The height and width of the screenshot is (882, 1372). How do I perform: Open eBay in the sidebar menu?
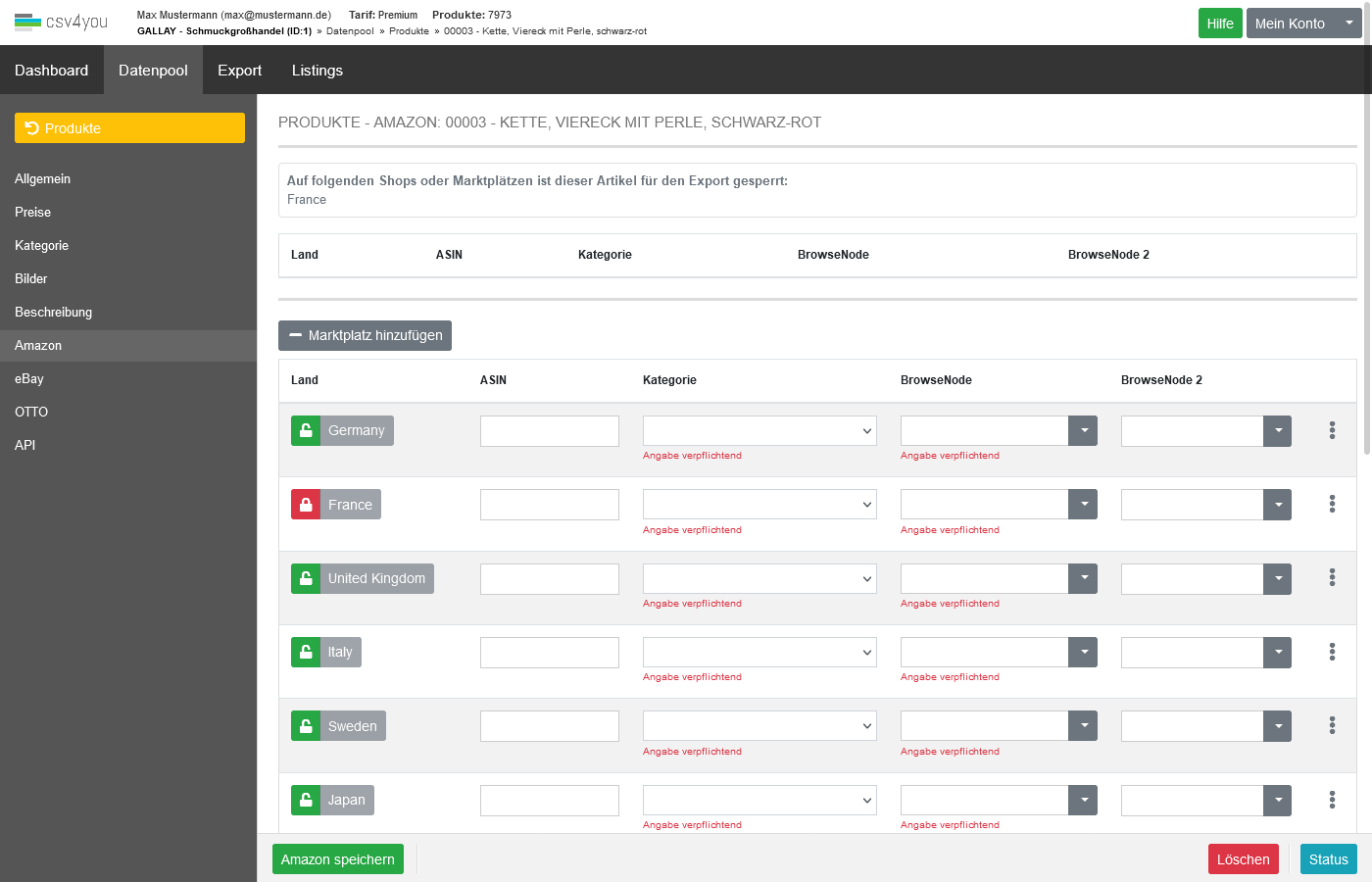tap(29, 378)
